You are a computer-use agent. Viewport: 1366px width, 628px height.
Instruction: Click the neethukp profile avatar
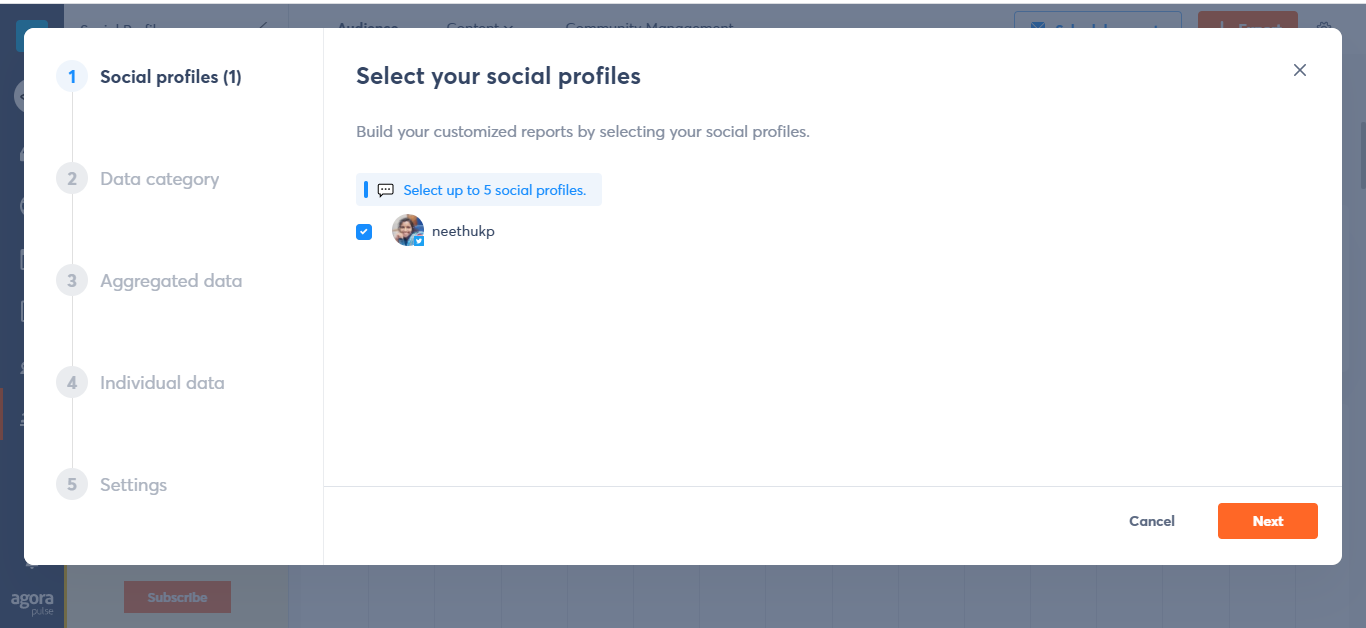point(408,231)
